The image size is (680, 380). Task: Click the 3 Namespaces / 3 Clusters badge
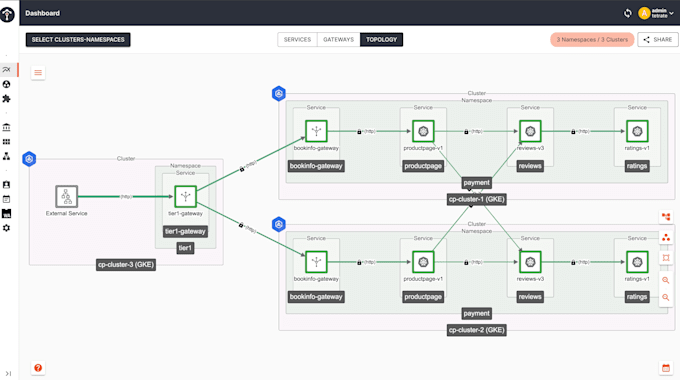592,39
